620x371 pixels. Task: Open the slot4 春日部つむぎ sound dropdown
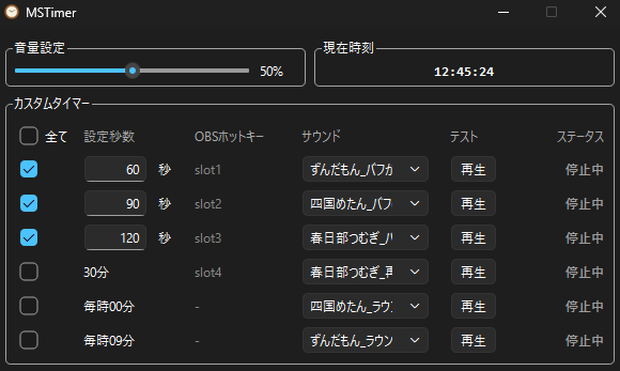365,272
